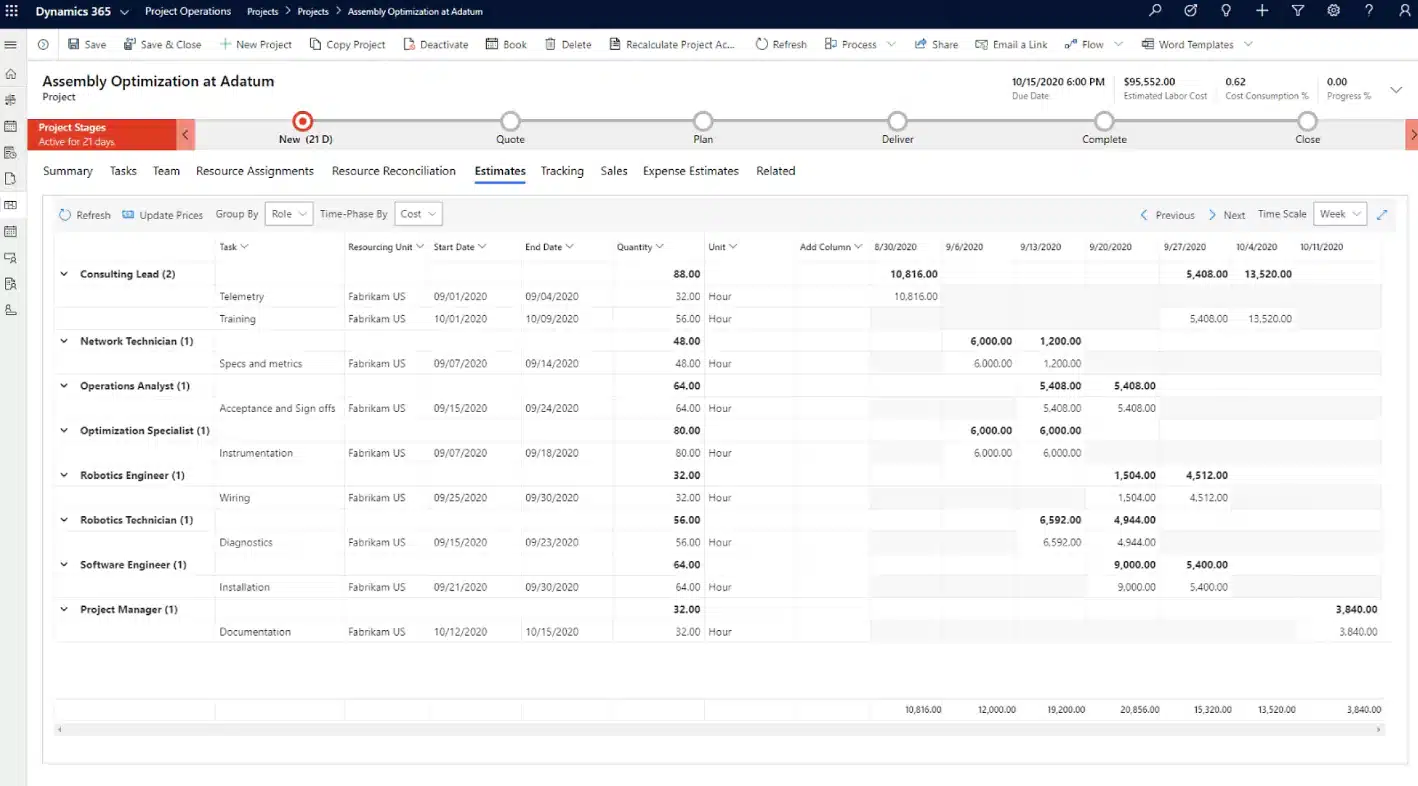The image size is (1418, 786).
Task: Open the Start Date column menu
Action: (x=460, y=247)
